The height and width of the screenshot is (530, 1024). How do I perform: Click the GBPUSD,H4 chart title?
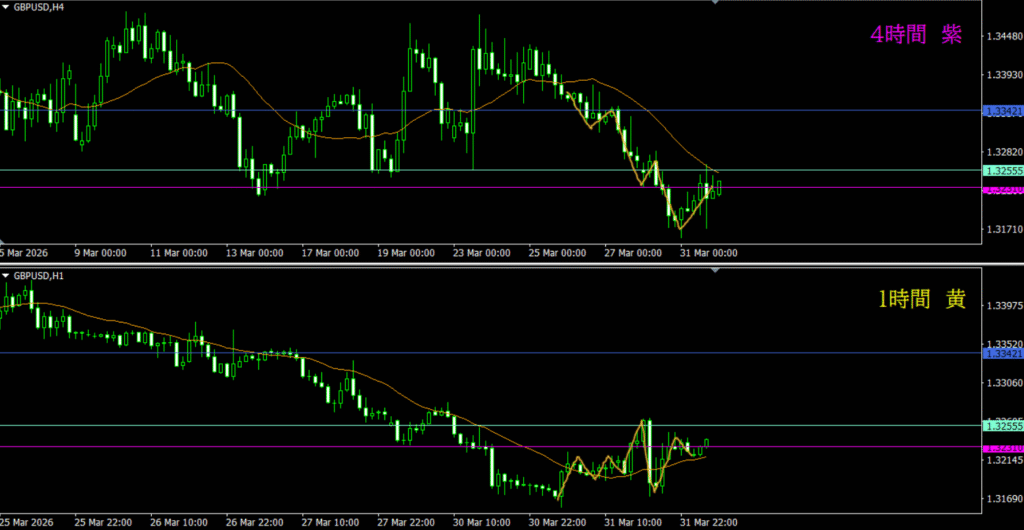tap(39, 7)
